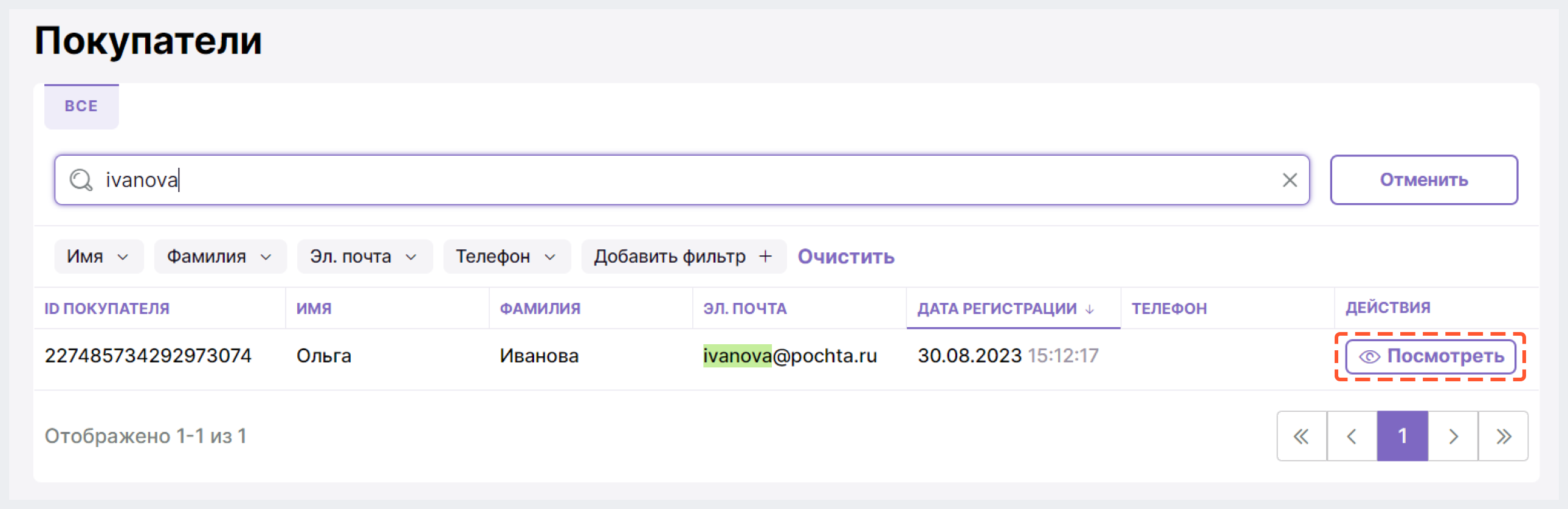1568x509 pixels.
Task: Select the ВСЕ tab
Action: (x=81, y=106)
